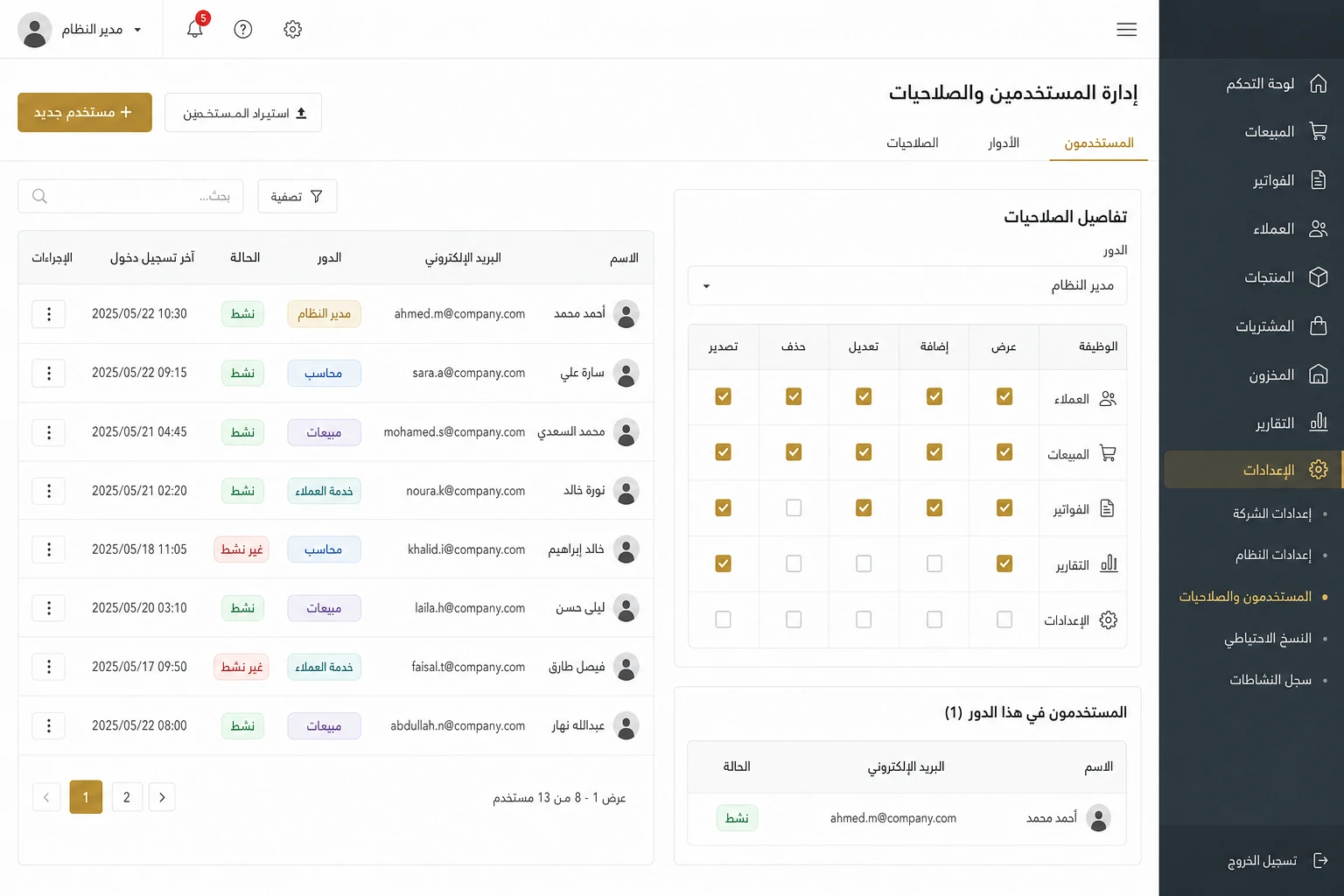Enable الإعدادات export (تصدير) permission
Viewport: 1344px width, 896px height.
coord(723,619)
